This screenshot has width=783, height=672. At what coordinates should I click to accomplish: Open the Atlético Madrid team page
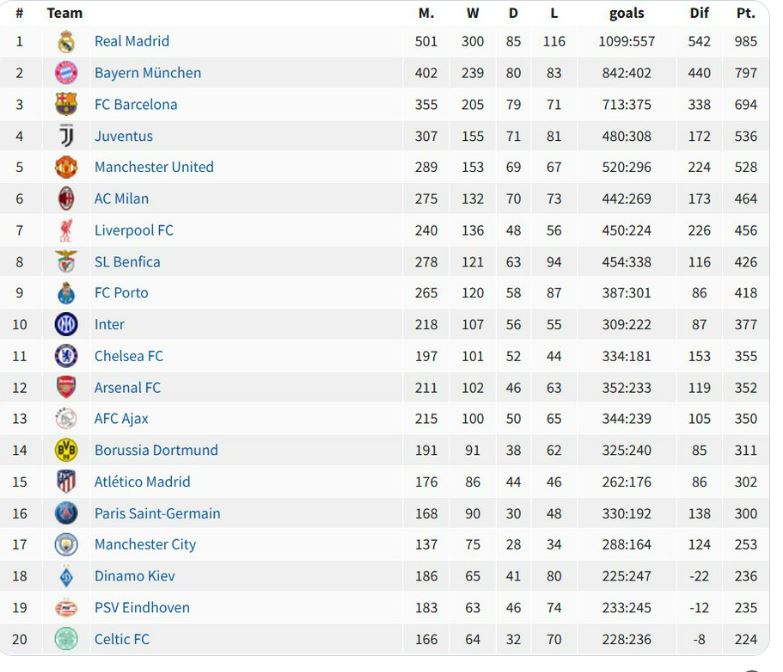[x=142, y=482]
